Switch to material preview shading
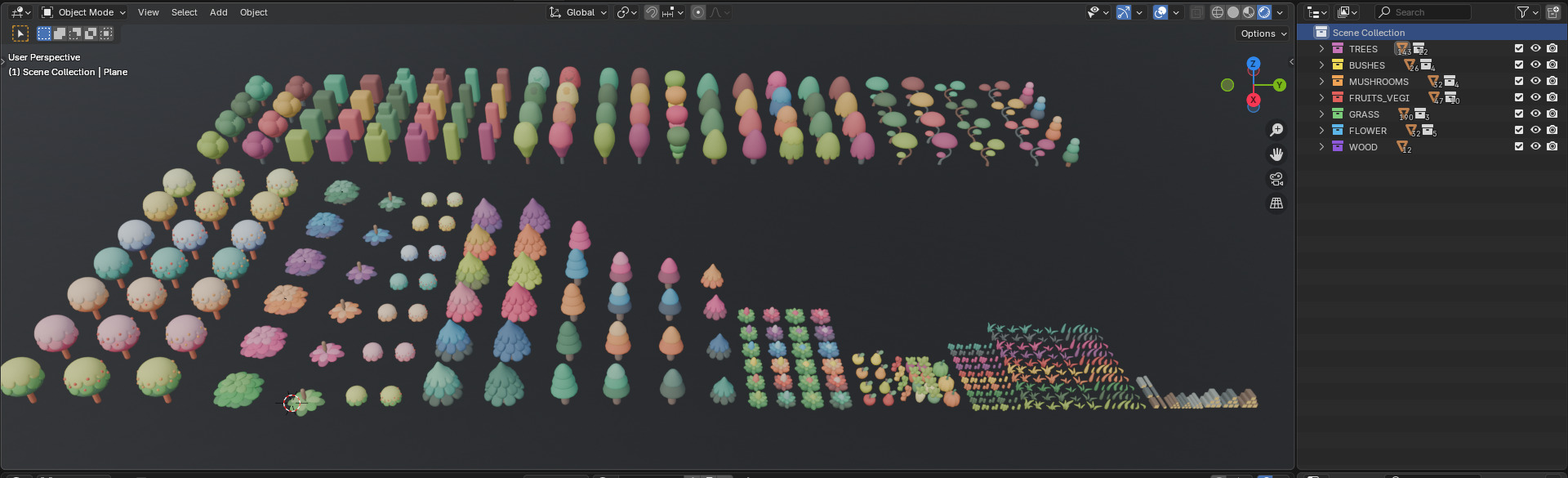This screenshot has width=1568, height=478. 1249,12
